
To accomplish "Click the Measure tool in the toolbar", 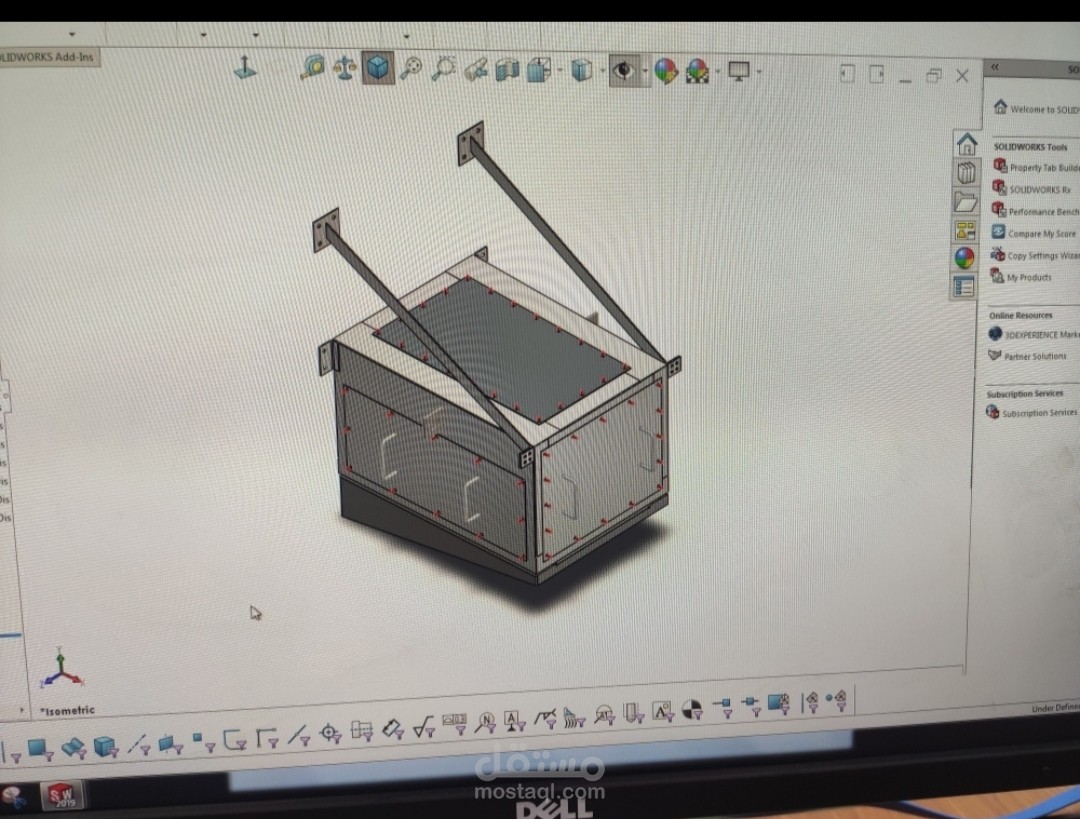I will pyautogui.click(x=311, y=70).
